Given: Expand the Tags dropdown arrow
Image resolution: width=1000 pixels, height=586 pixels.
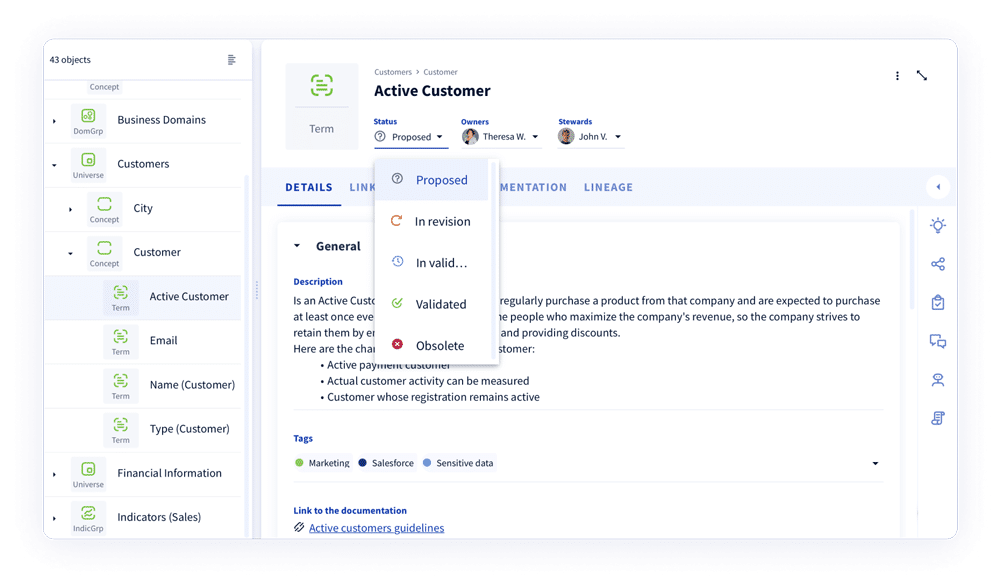Looking at the screenshot, I should pyautogui.click(x=875, y=464).
